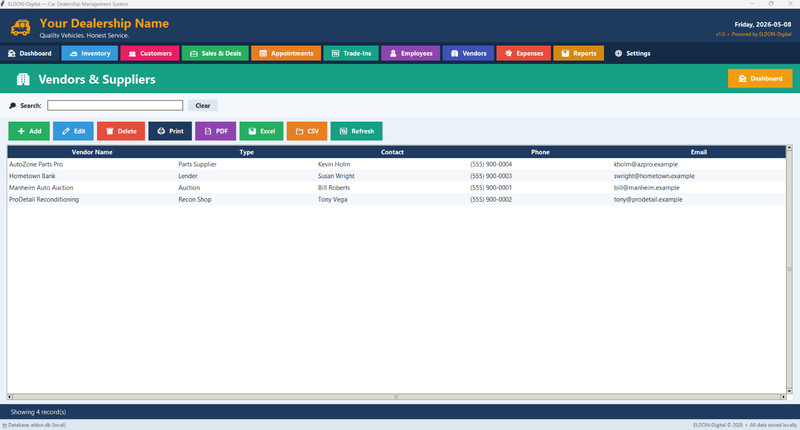The width and height of the screenshot is (800, 430).
Task: Click the Trade-Ins icon
Action: point(335,54)
